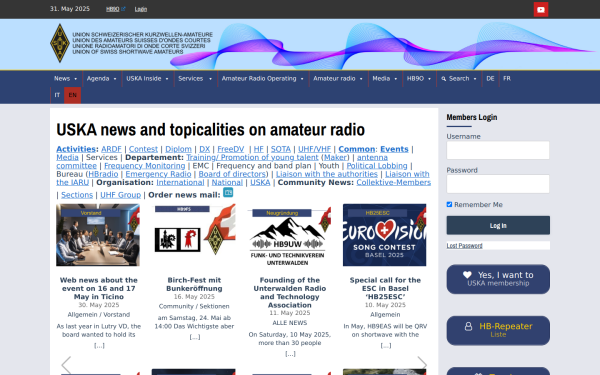Expand the News menu
This screenshot has width=600, height=375.
click(x=66, y=78)
